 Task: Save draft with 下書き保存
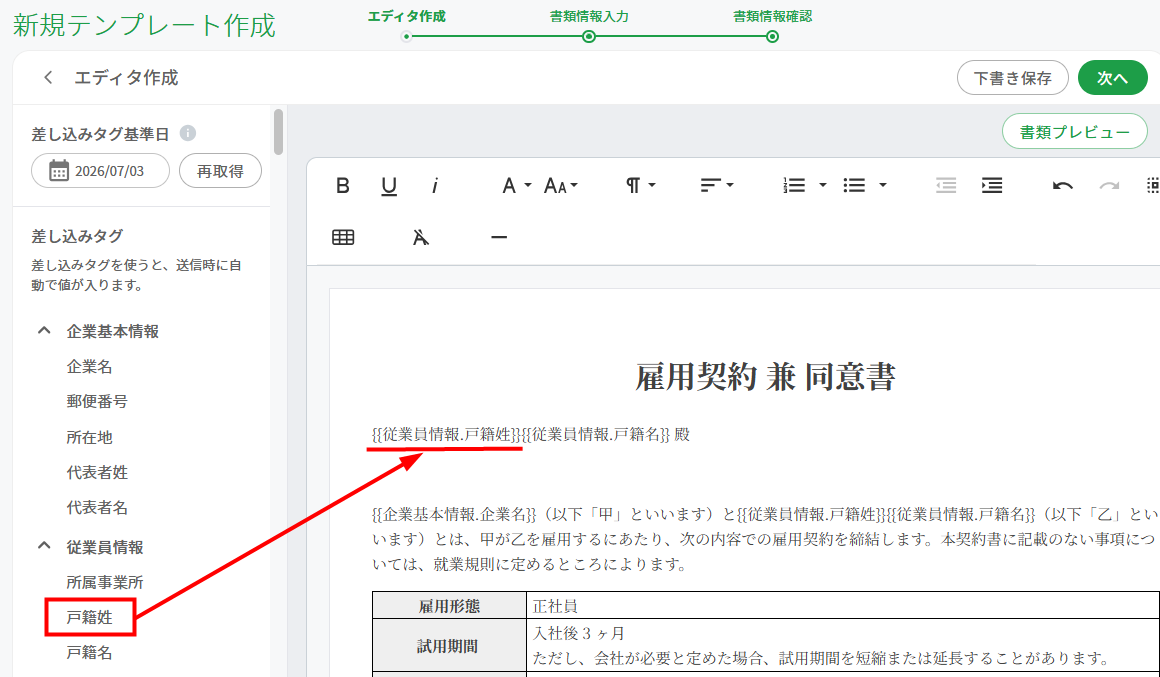pyautogui.click(x=1013, y=78)
